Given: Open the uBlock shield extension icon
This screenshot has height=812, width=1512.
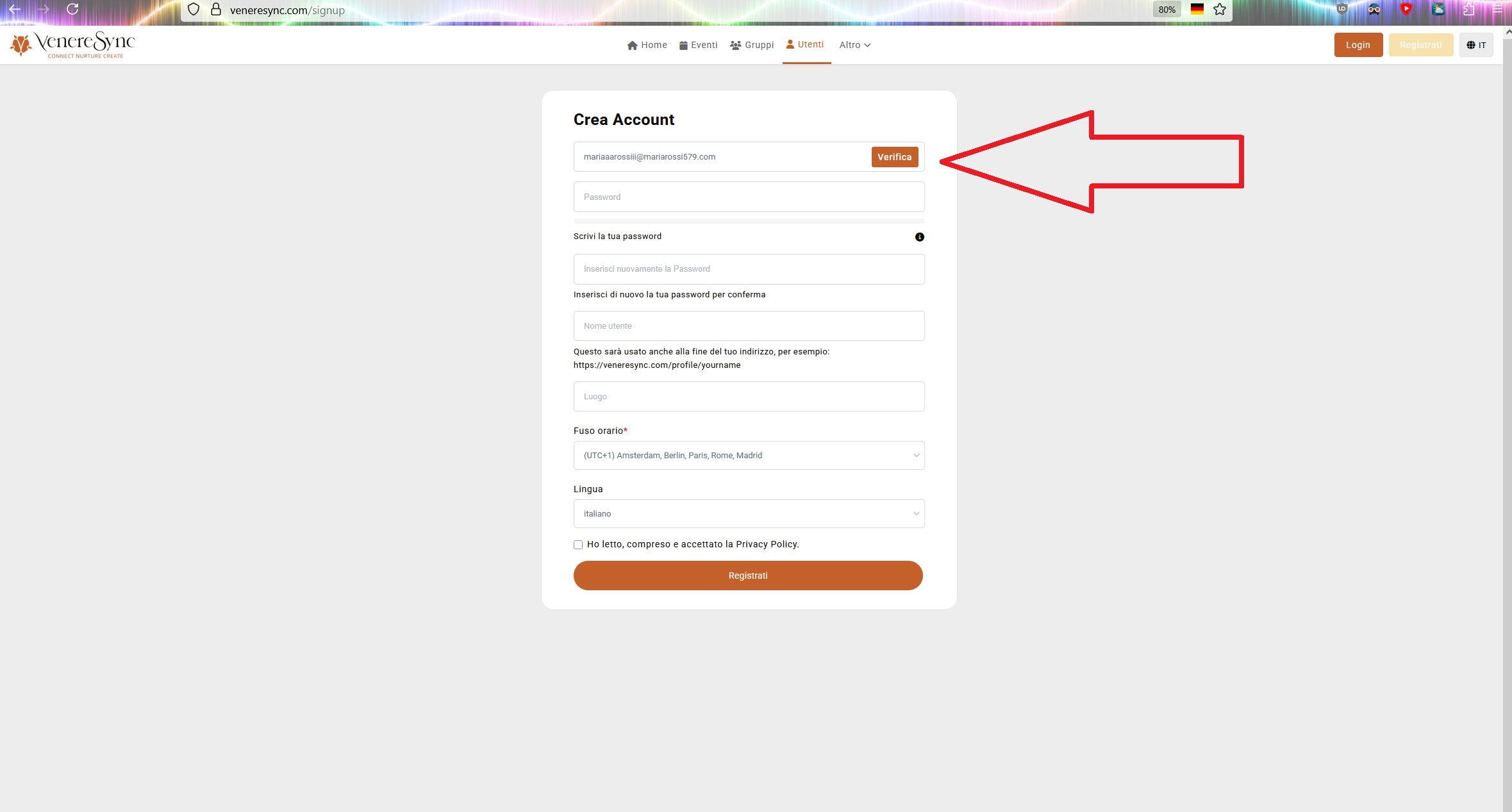Looking at the screenshot, I should click(1342, 10).
